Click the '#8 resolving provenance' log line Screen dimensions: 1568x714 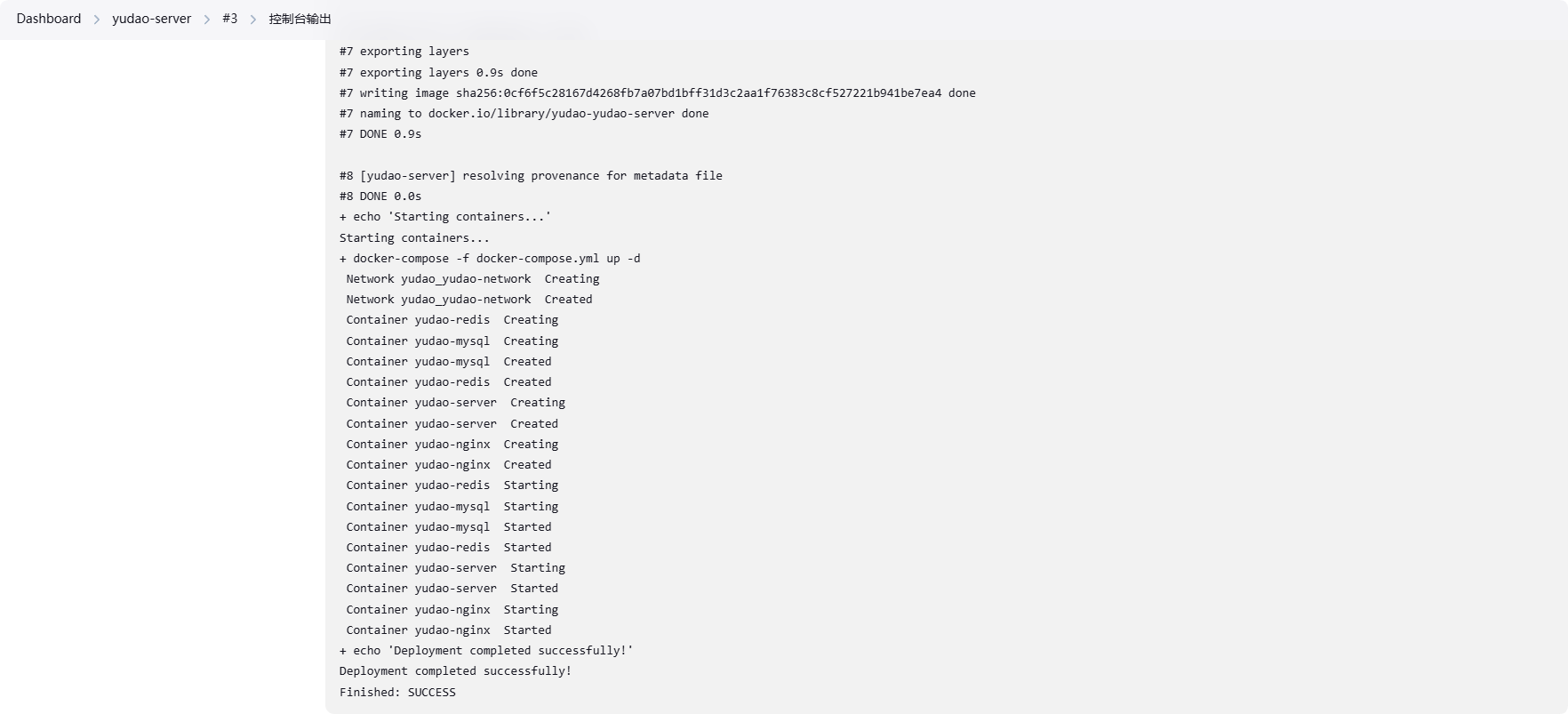531,176
